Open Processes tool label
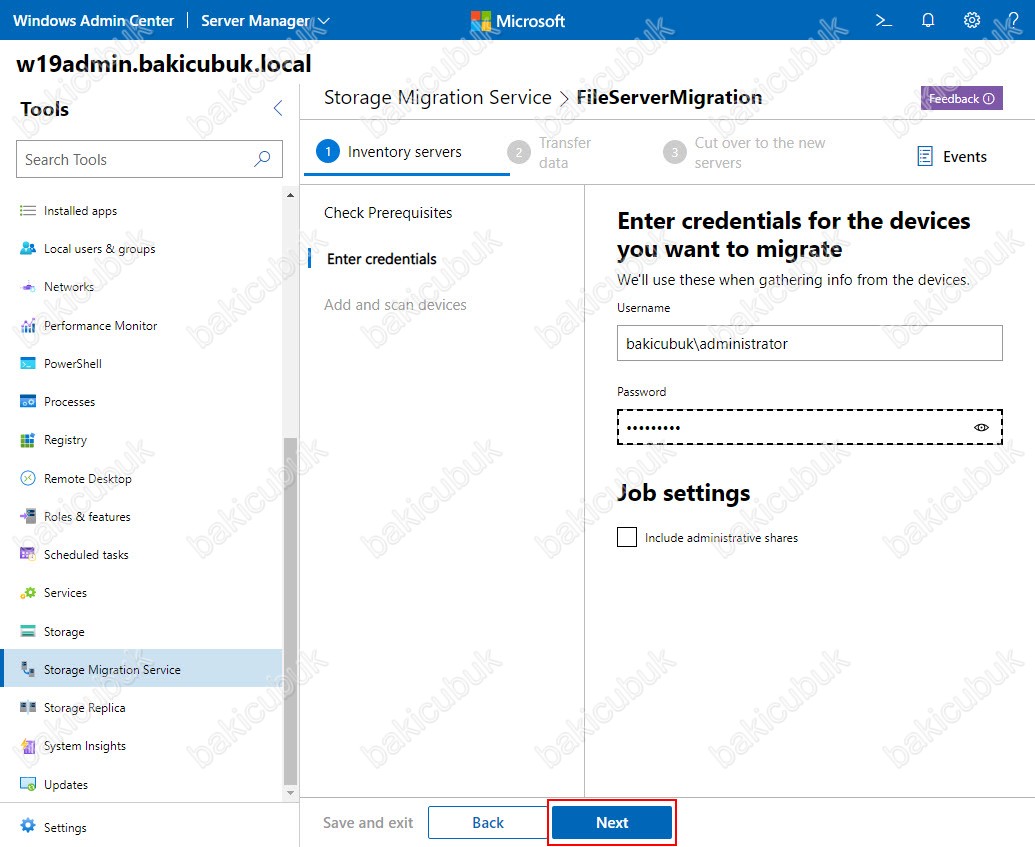This screenshot has width=1035, height=847. (x=69, y=401)
